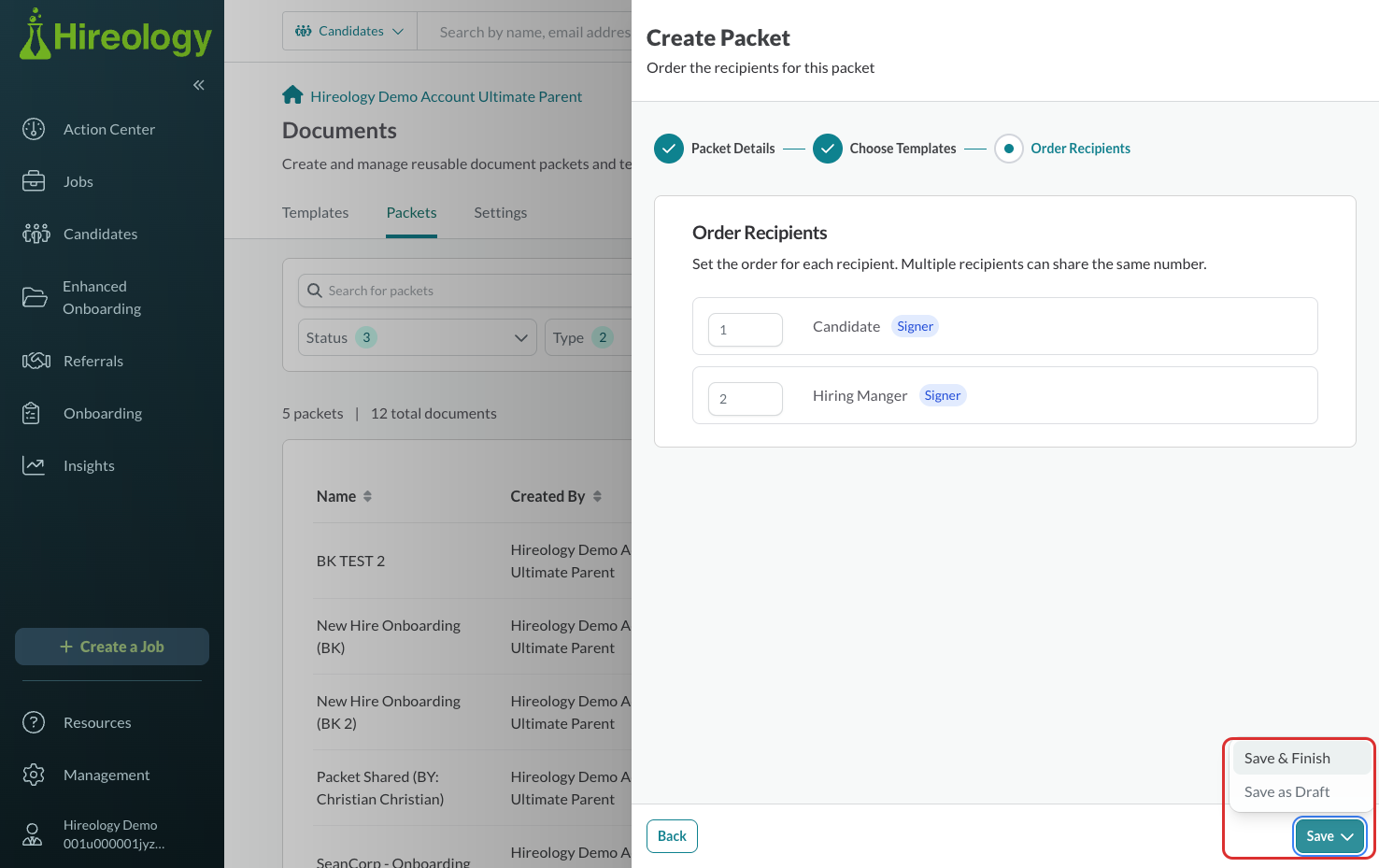The image size is (1379, 868).
Task: Sort table by Created By column
Action: pyautogui.click(x=556, y=496)
